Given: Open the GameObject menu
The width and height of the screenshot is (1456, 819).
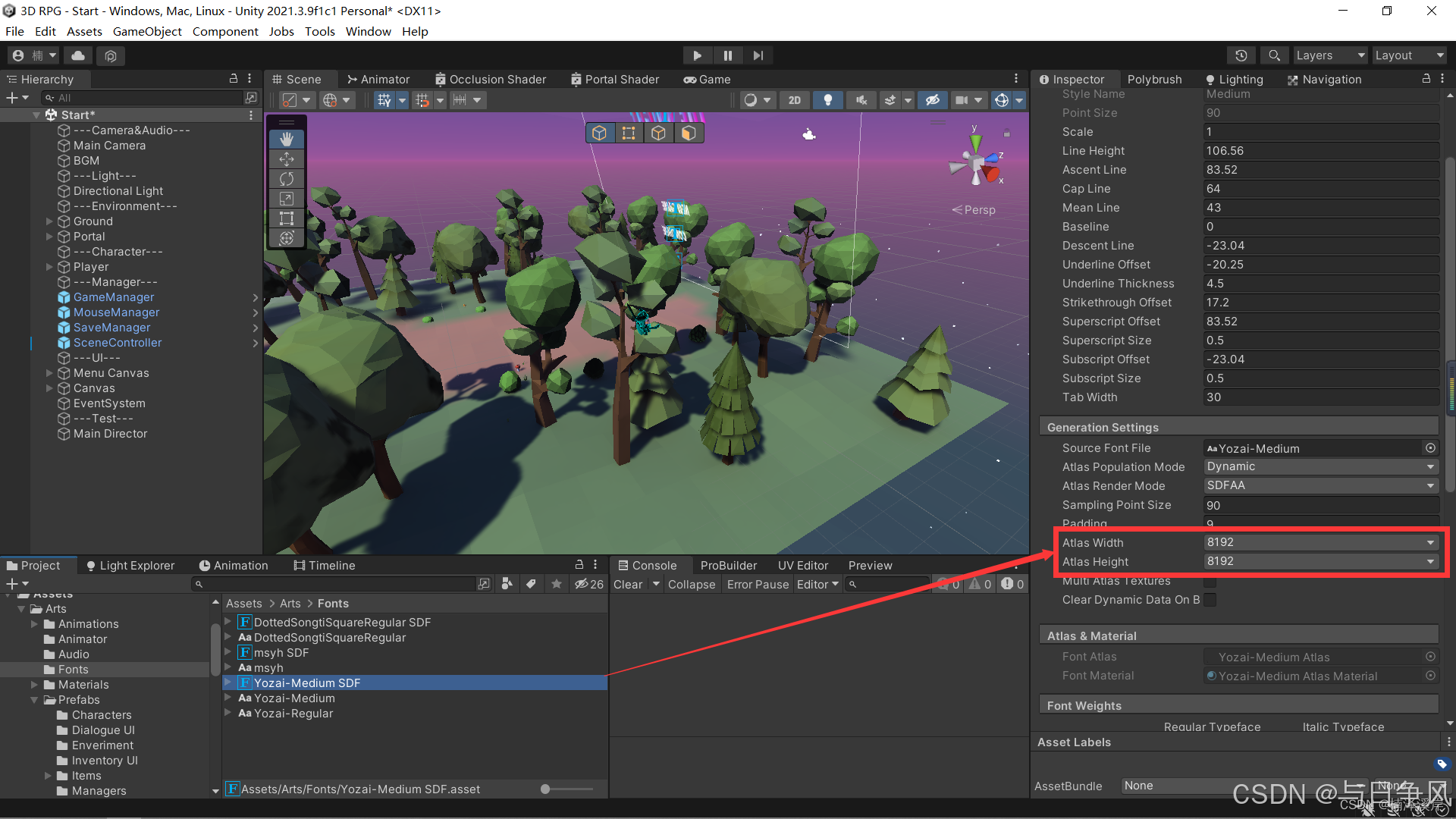Looking at the screenshot, I should [147, 31].
